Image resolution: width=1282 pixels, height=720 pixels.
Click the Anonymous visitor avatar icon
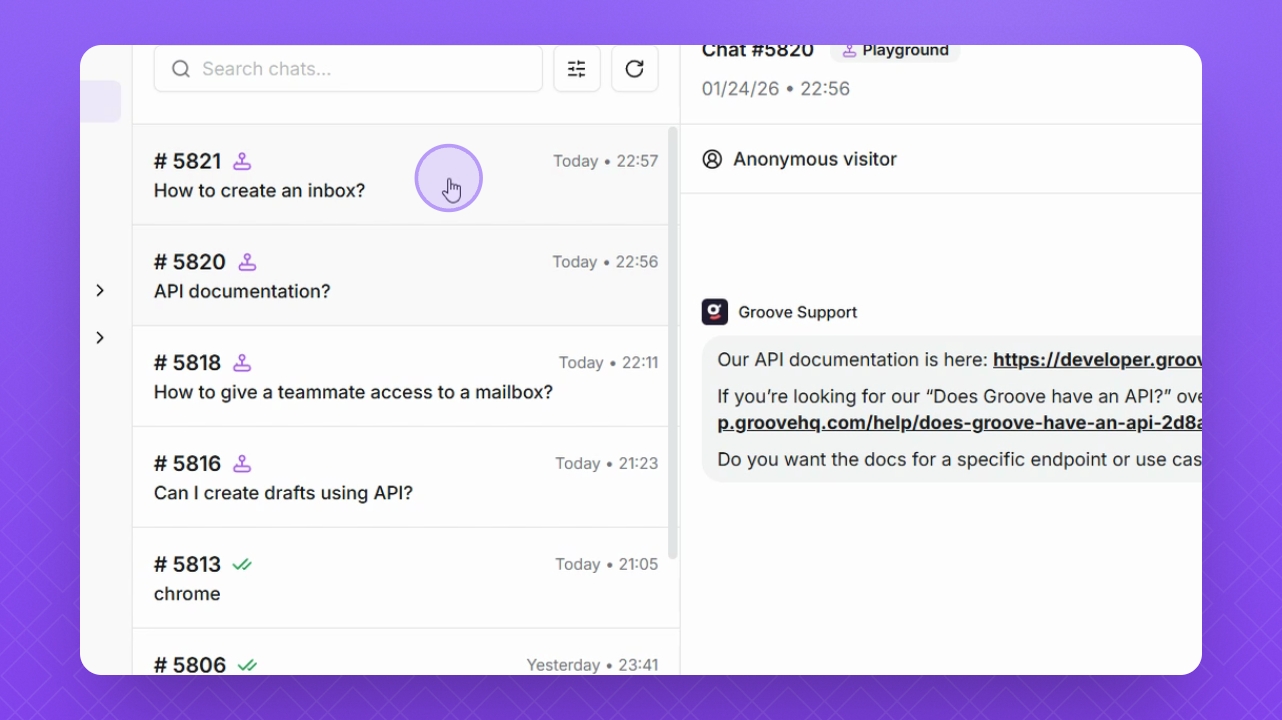tap(712, 159)
